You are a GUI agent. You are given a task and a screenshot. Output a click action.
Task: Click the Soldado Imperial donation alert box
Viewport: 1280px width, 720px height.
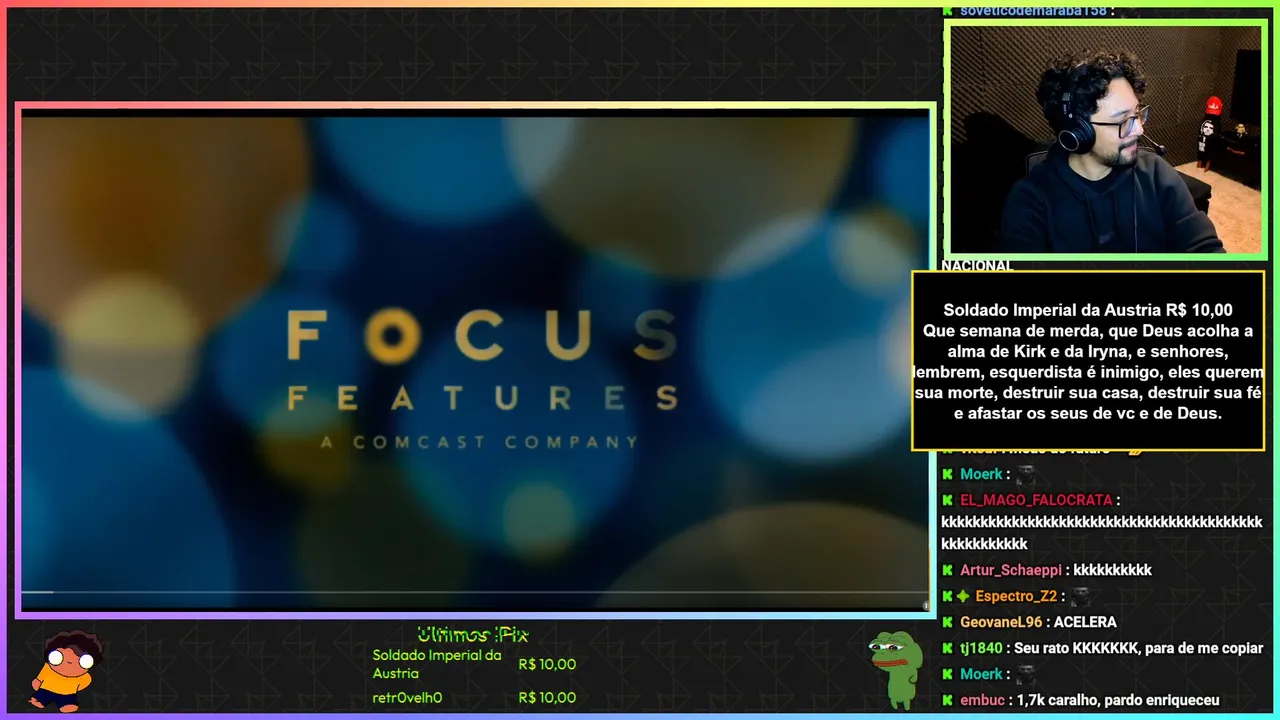(1088, 361)
